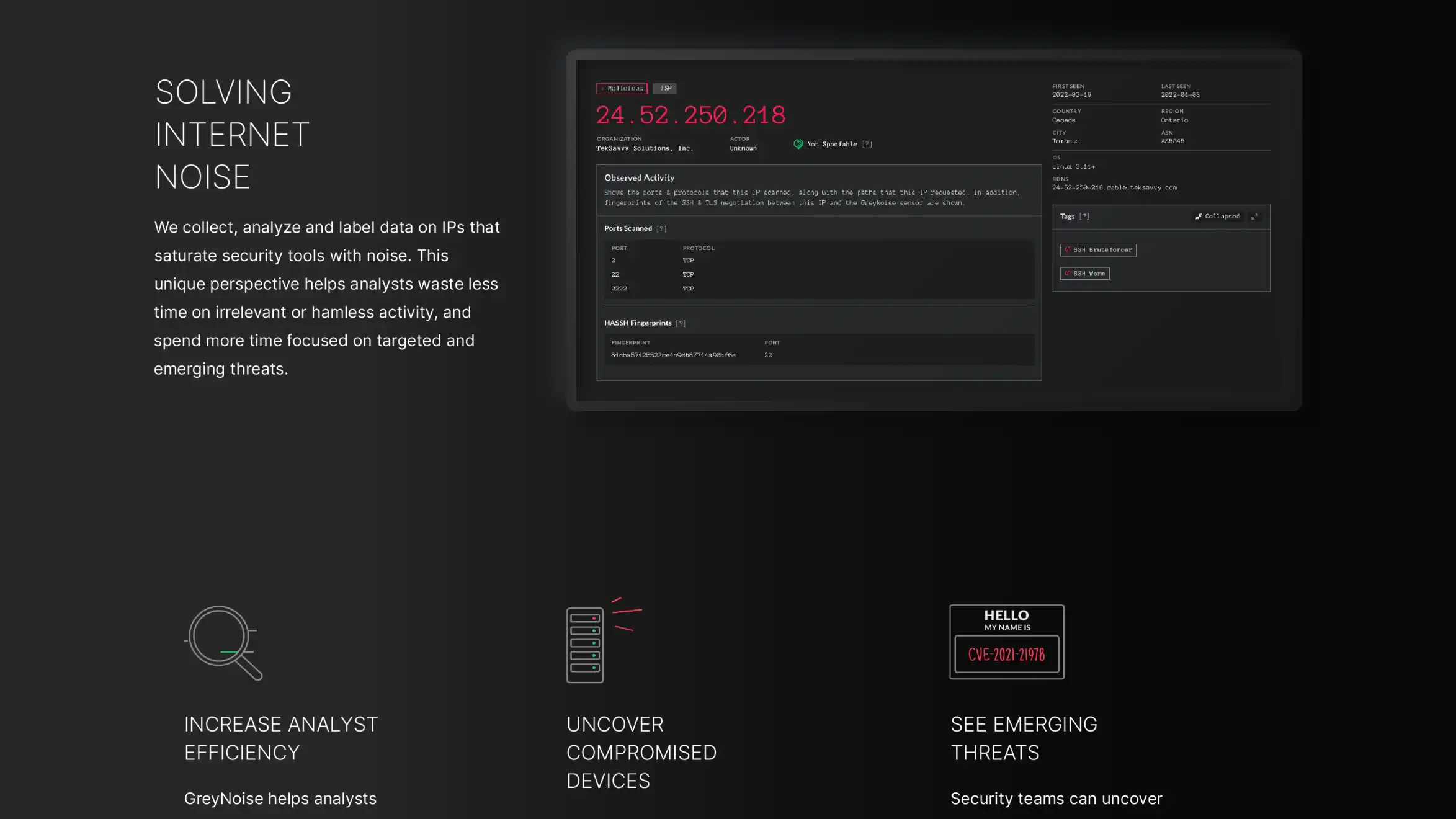Click the help icon next to Tags heading
This screenshot has width=1456, height=819.
pyautogui.click(x=1084, y=217)
